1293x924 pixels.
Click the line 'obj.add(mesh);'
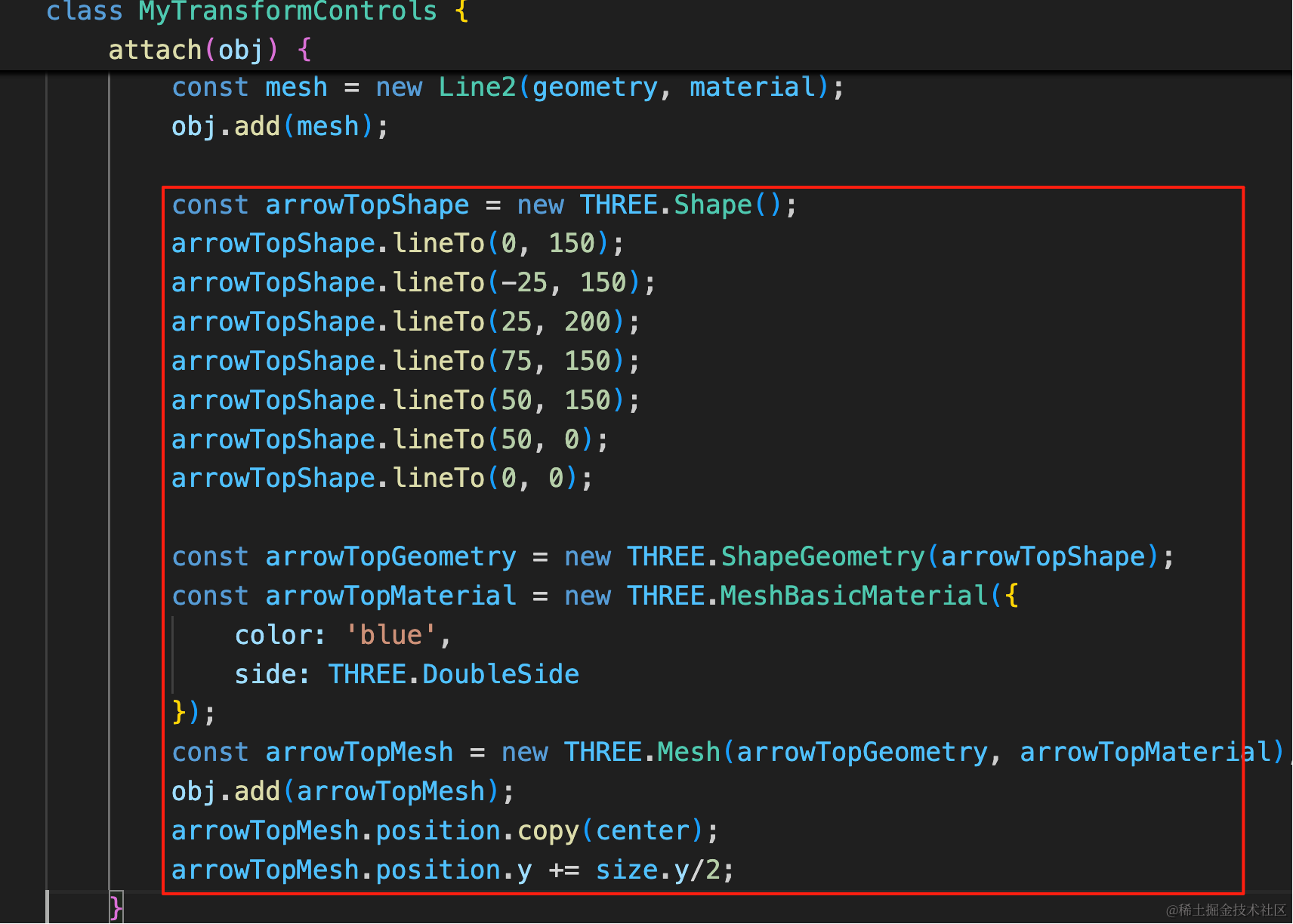coord(280,126)
